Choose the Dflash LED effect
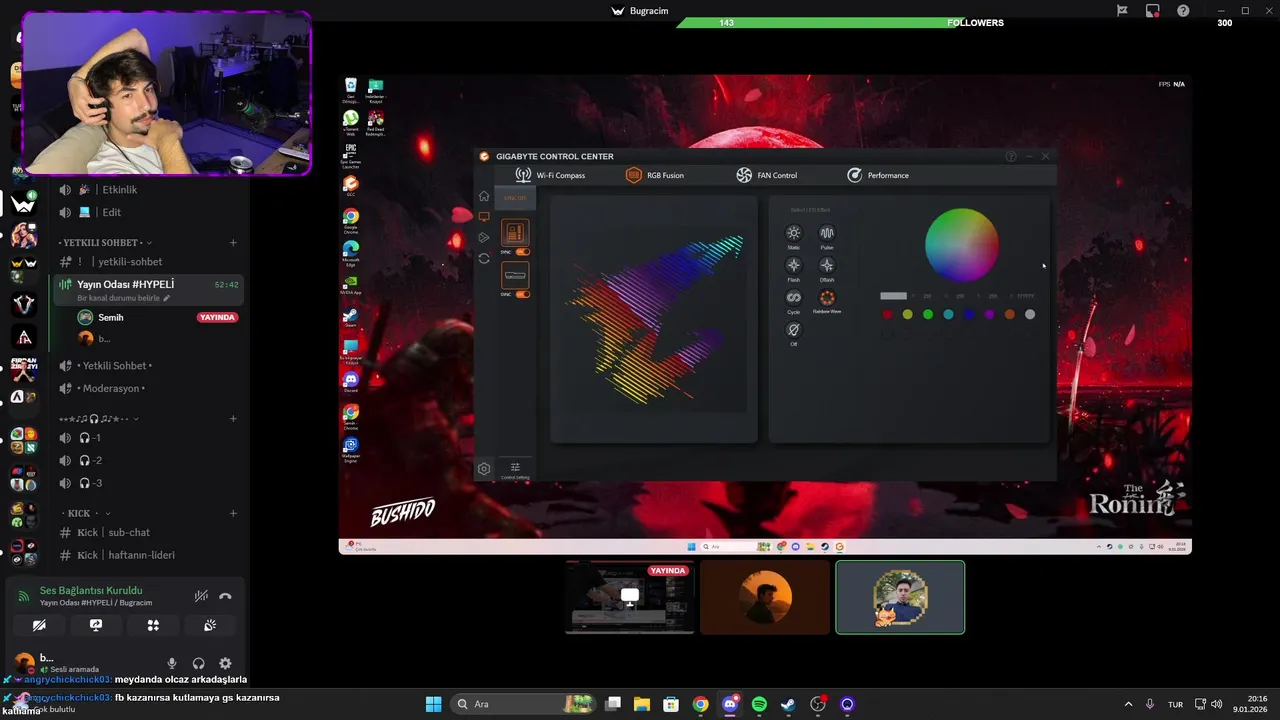 pyautogui.click(x=827, y=265)
